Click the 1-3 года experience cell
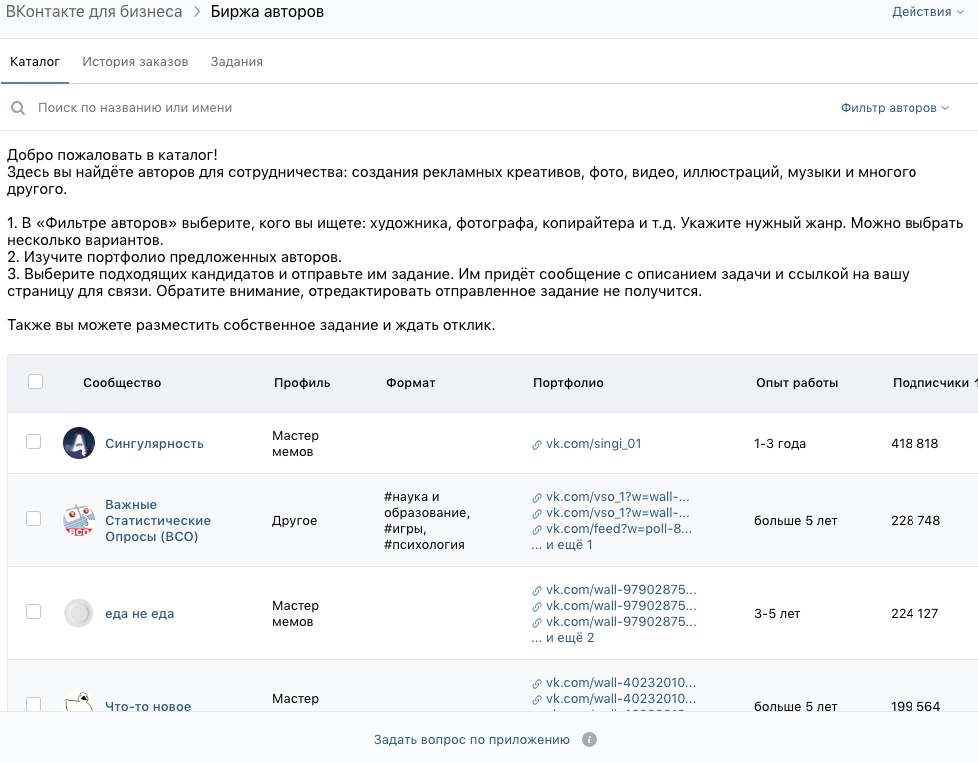 [x=780, y=444]
